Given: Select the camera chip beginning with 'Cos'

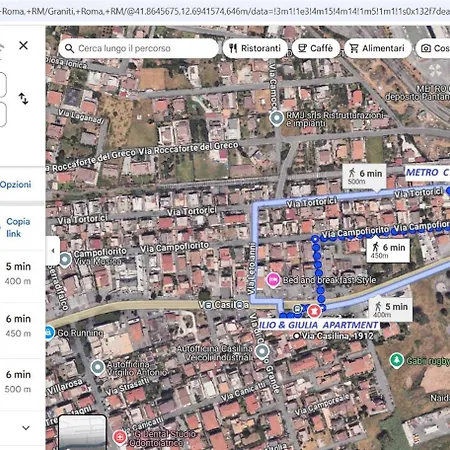Looking at the screenshot, I should pos(433,48).
